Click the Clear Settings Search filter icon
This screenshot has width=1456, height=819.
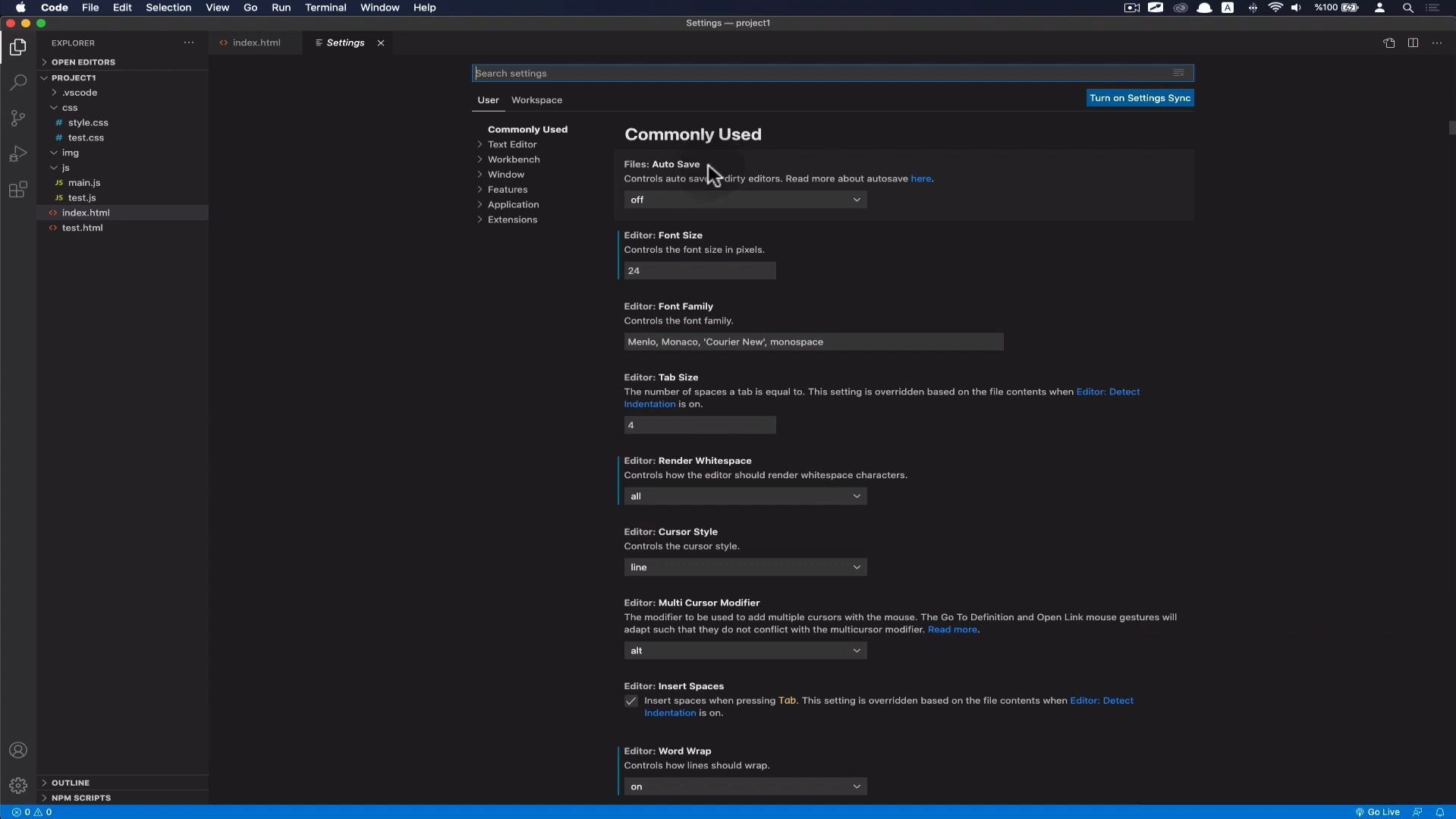click(x=1178, y=74)
